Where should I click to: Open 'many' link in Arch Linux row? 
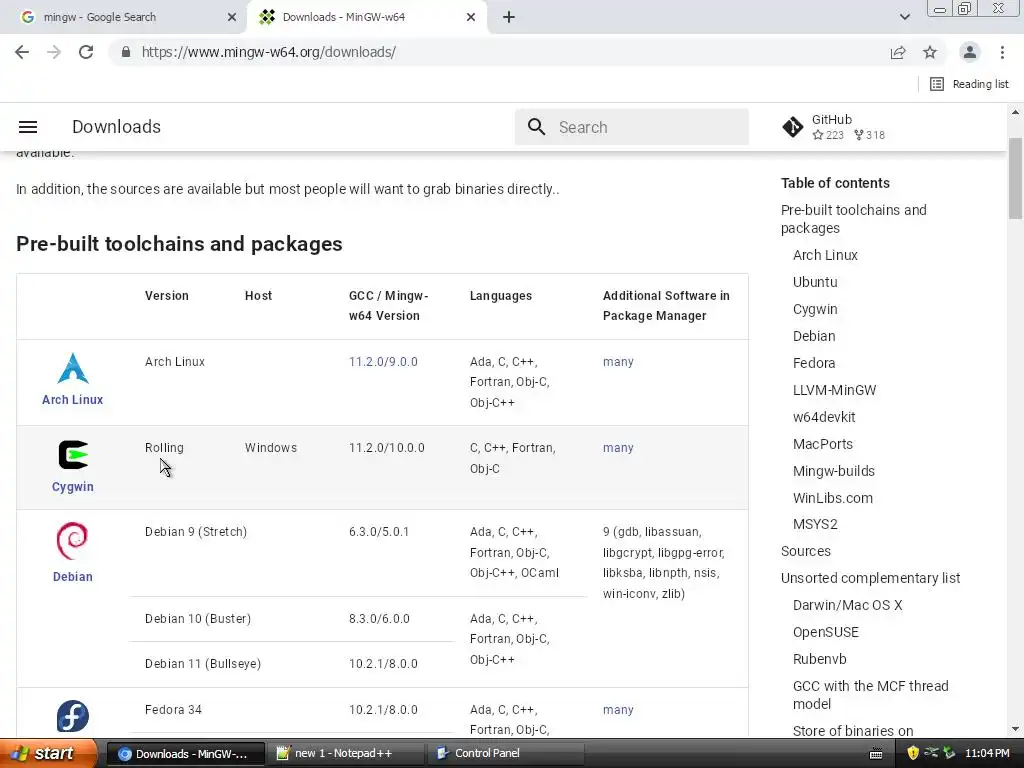tap(618, 362)
